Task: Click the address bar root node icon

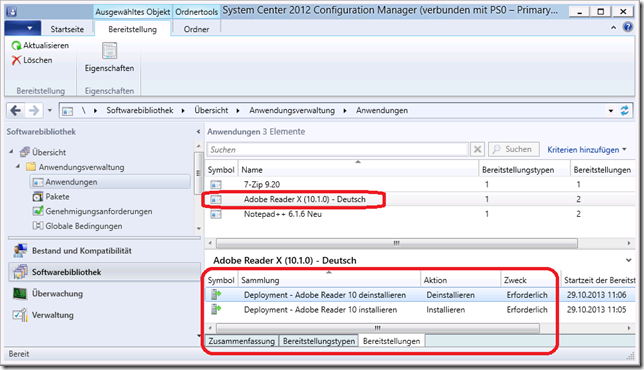Action: [x=67, y=110]
